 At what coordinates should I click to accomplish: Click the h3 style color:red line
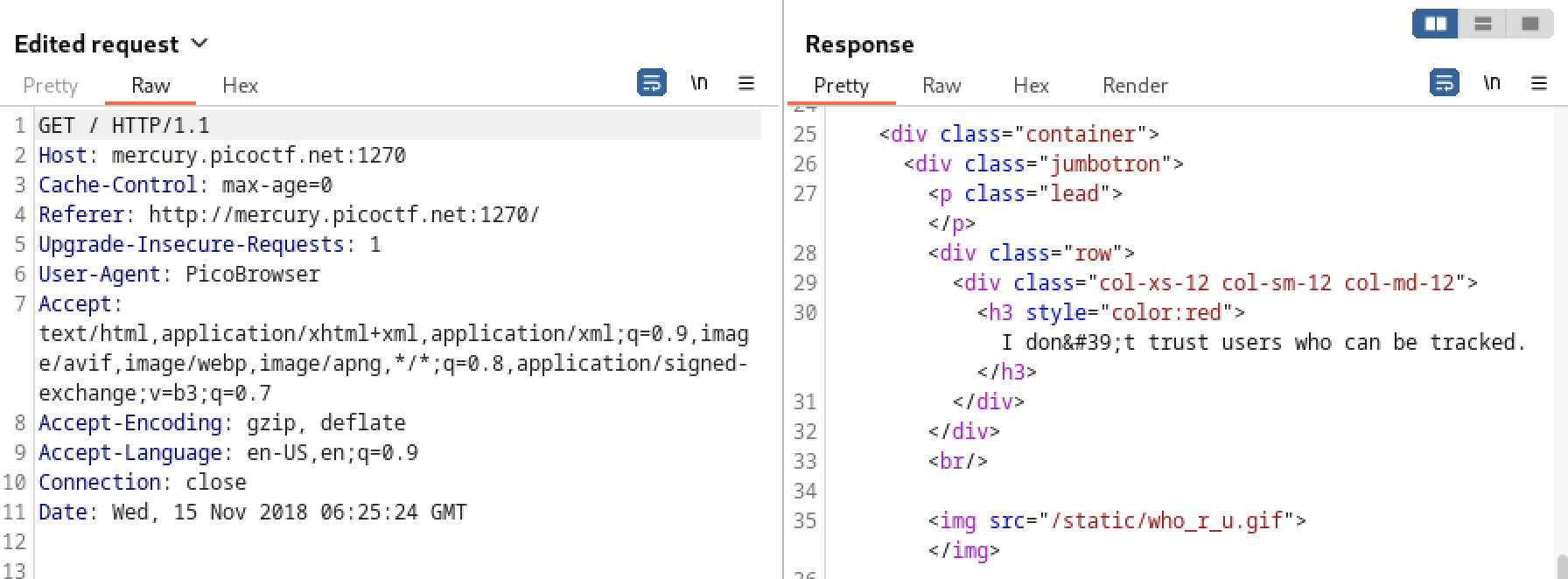pos(1111,313)
